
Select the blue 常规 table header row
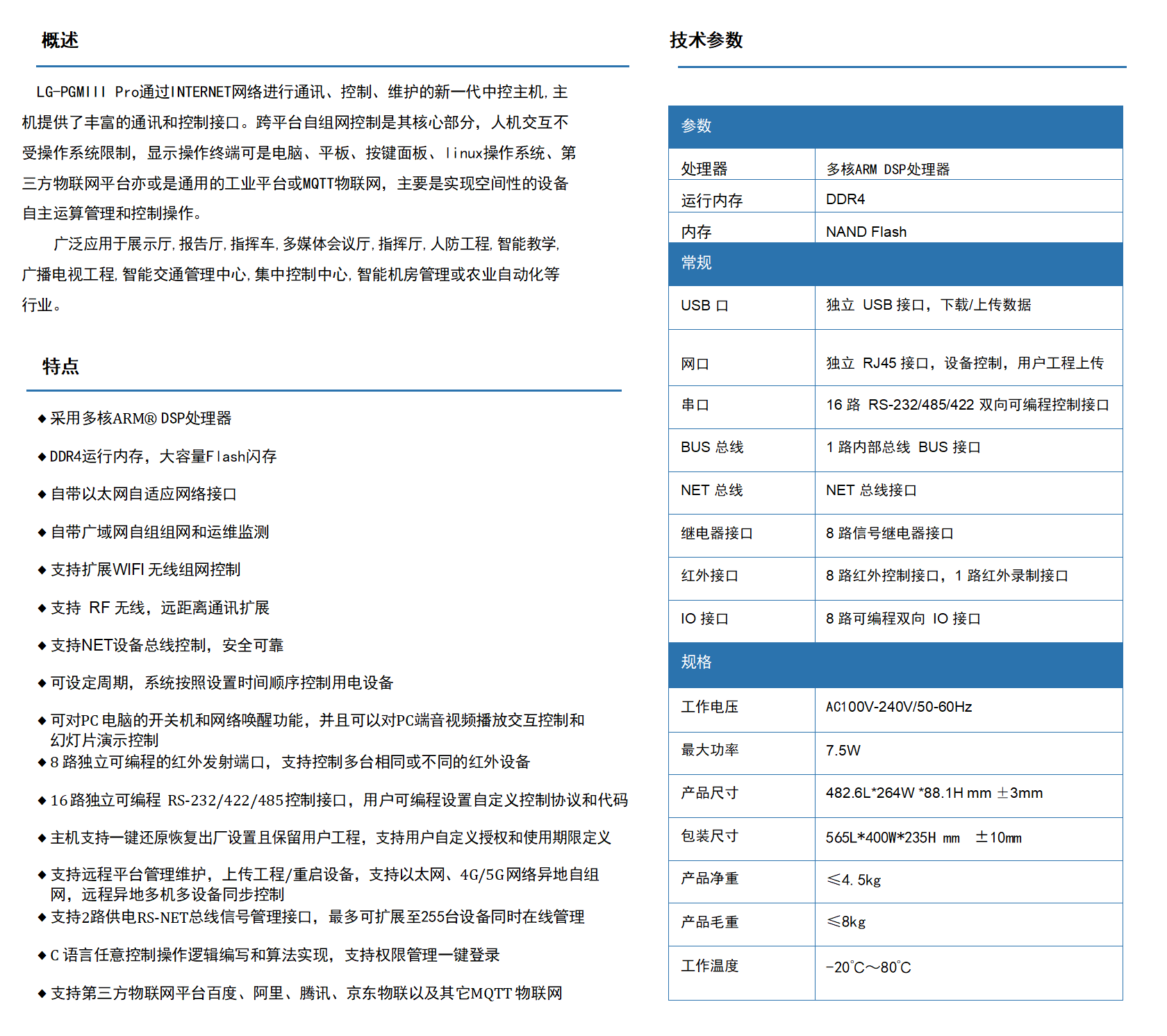click(x=895, y=263)
